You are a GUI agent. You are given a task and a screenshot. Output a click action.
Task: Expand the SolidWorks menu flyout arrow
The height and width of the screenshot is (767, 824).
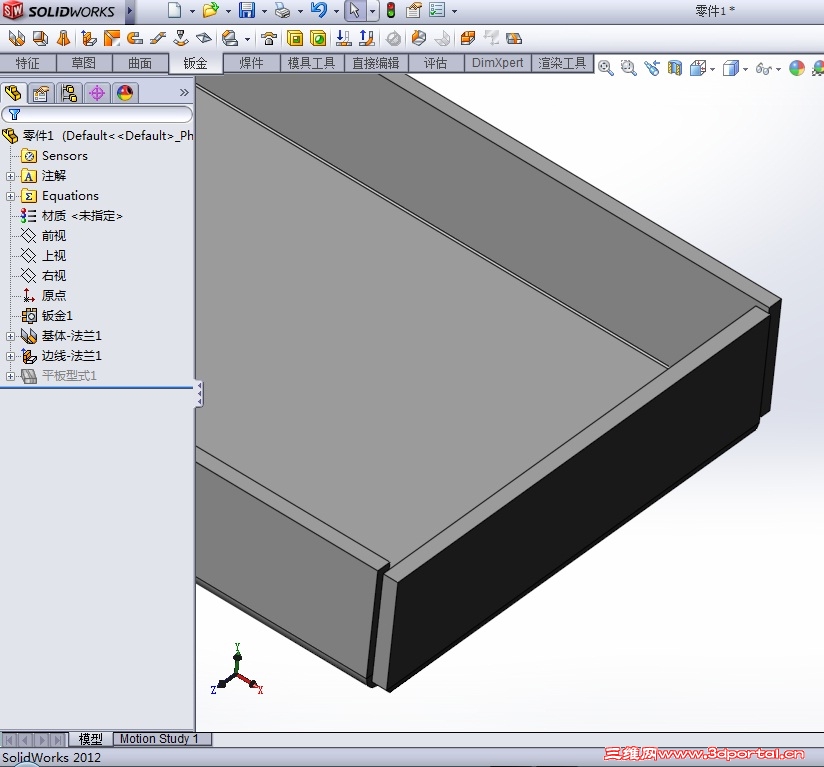(130, 11)
